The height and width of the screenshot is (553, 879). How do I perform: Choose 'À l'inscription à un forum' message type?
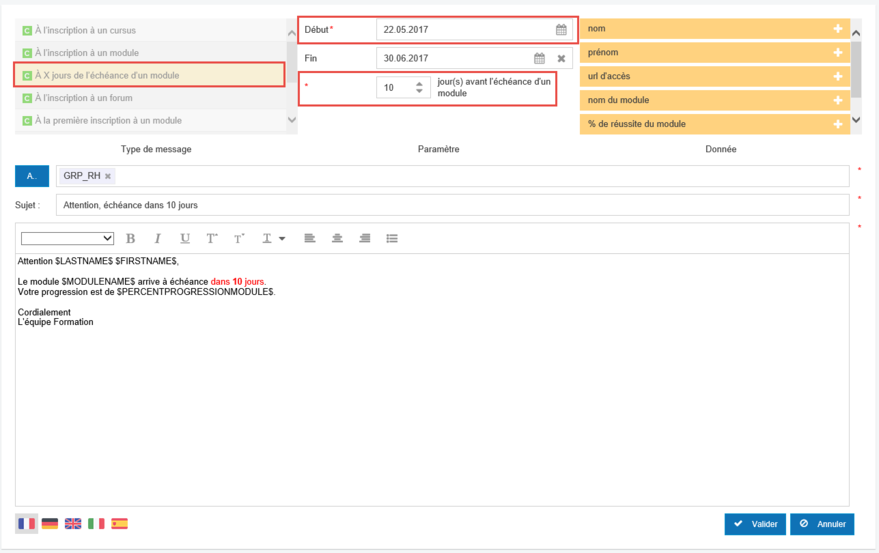pos(83,98)
